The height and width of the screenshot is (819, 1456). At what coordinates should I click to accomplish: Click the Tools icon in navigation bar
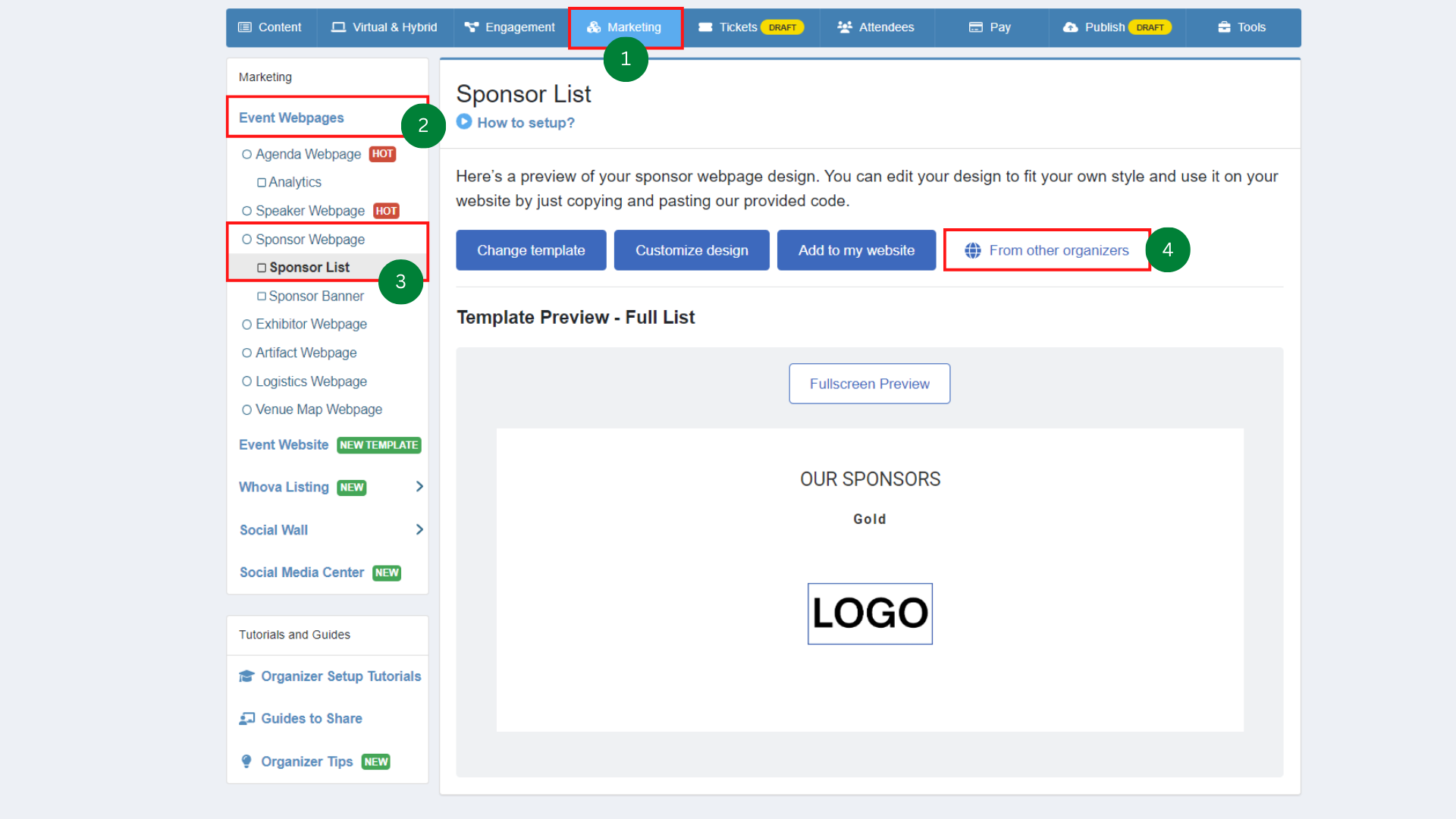tap(1223, 27)
